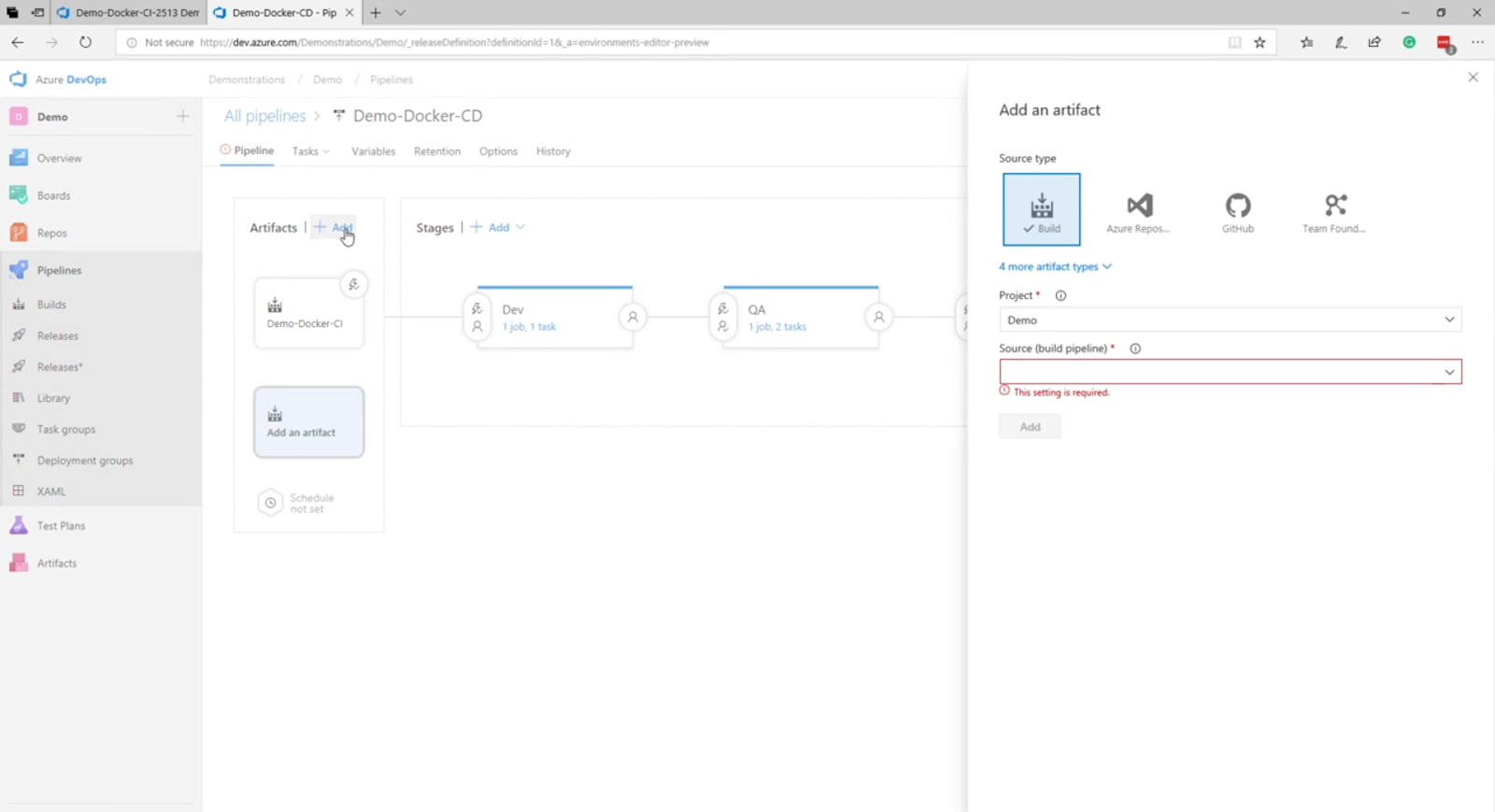This screenshot has width=1495, height=812.
Task: Go to All pipelines
Action: [x=264, y=116]
